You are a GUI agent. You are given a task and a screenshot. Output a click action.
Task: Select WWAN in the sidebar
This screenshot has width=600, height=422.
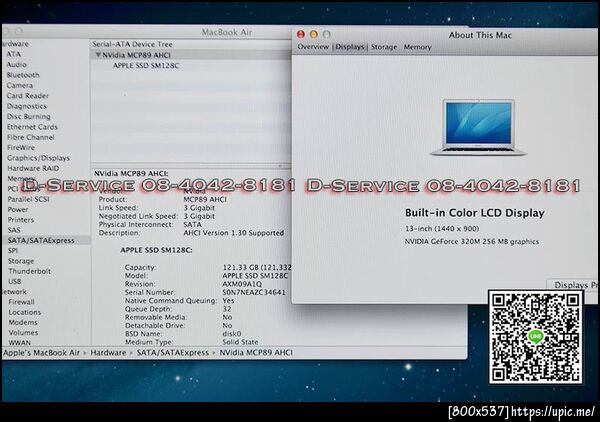[20, 342]
